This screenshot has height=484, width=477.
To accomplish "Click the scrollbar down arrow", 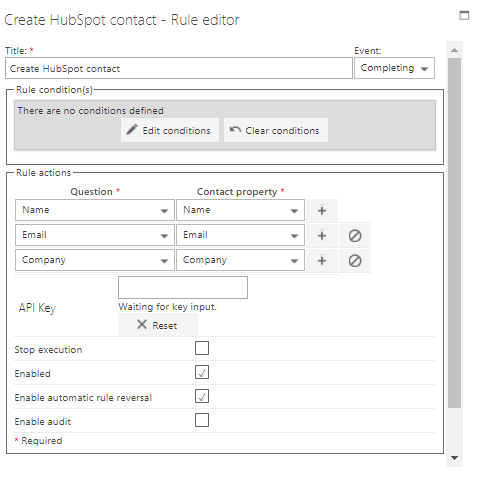I will tap(454, 458).
